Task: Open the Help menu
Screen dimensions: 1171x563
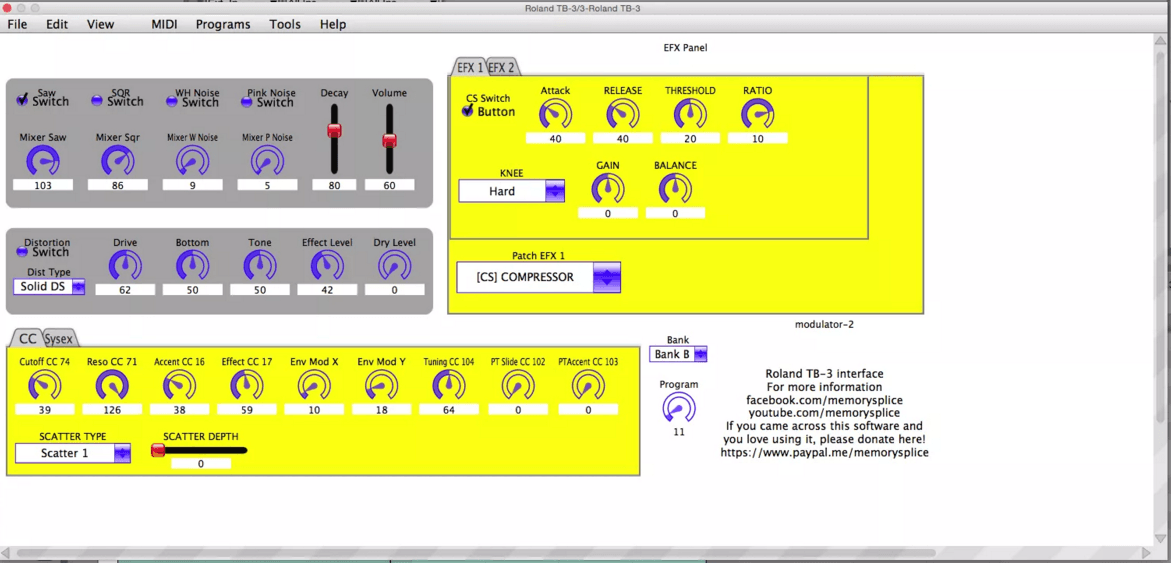Action: coord(333,24)
